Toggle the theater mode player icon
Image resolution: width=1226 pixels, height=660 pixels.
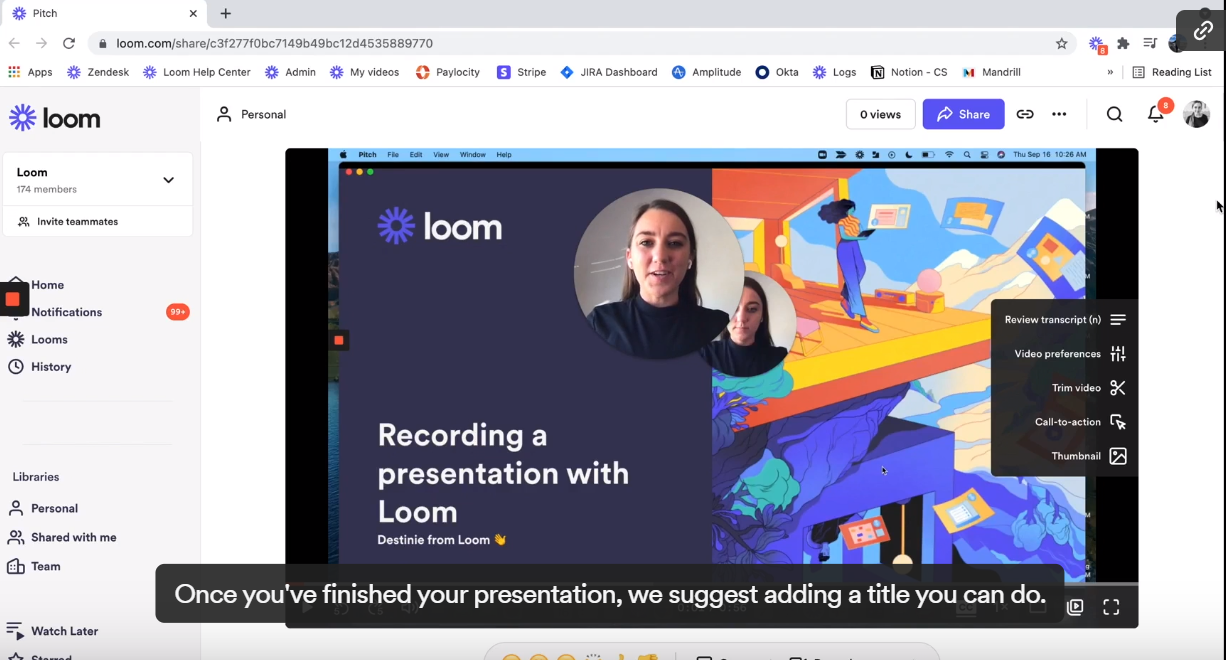1075,607
